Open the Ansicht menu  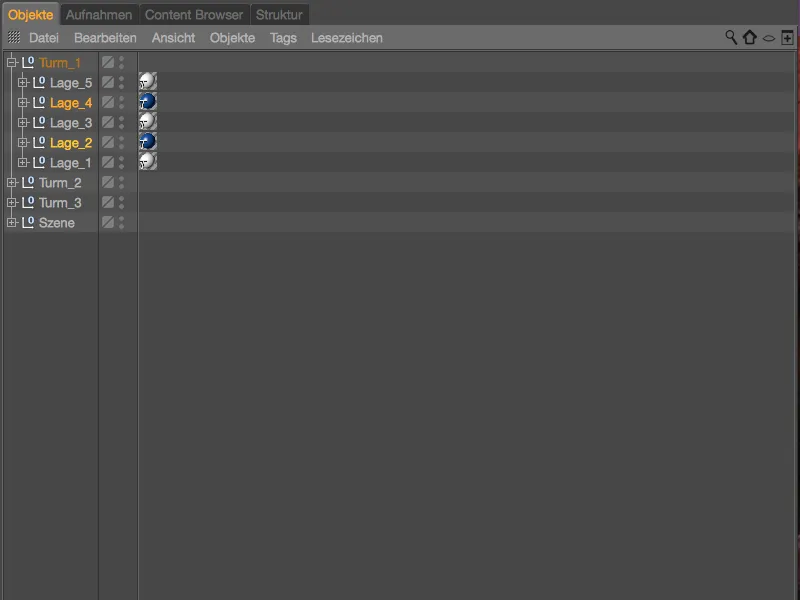[x=173, y=38]
